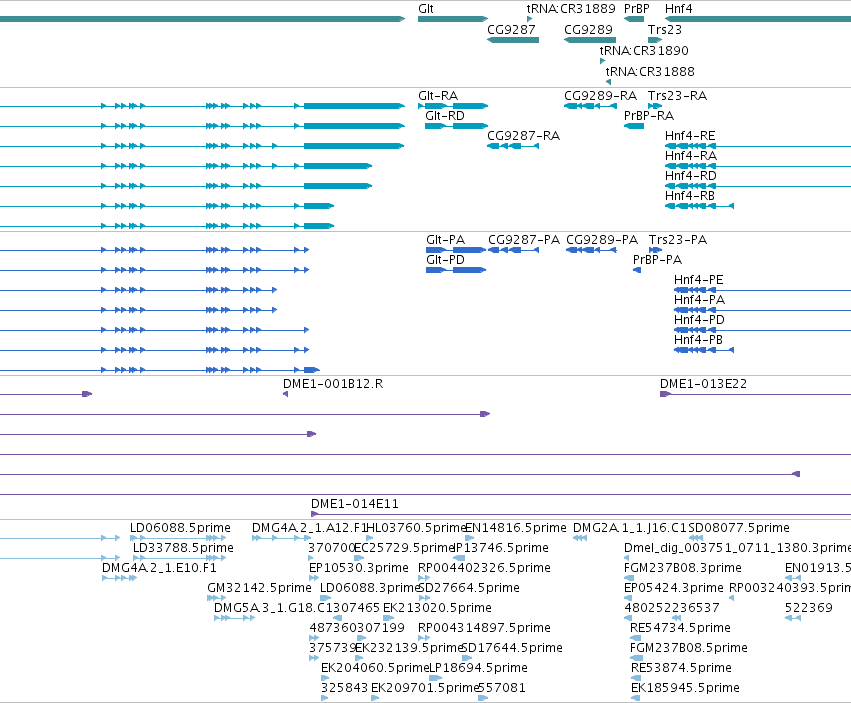Select the DMG4A2_1.A12.F1 EST label
This screenshot has height=703, width=851.
pyautogui.click(x=309, y=528)
